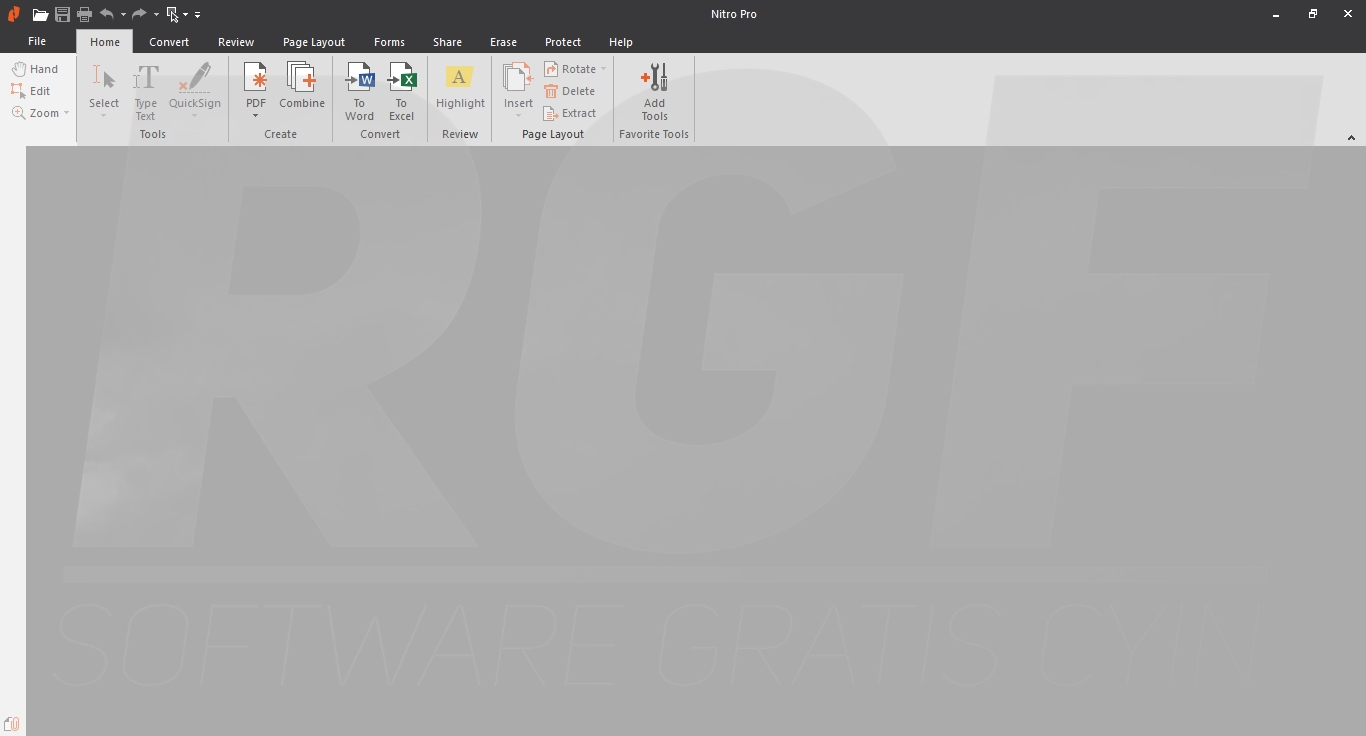Click the create PDF icon
The image size is (1366, 736).
click(x=256, y=78)
